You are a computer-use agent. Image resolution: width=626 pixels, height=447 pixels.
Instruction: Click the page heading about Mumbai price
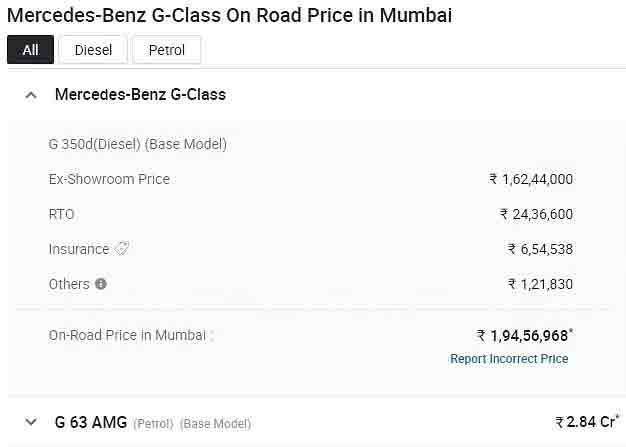tap(229, 15)
